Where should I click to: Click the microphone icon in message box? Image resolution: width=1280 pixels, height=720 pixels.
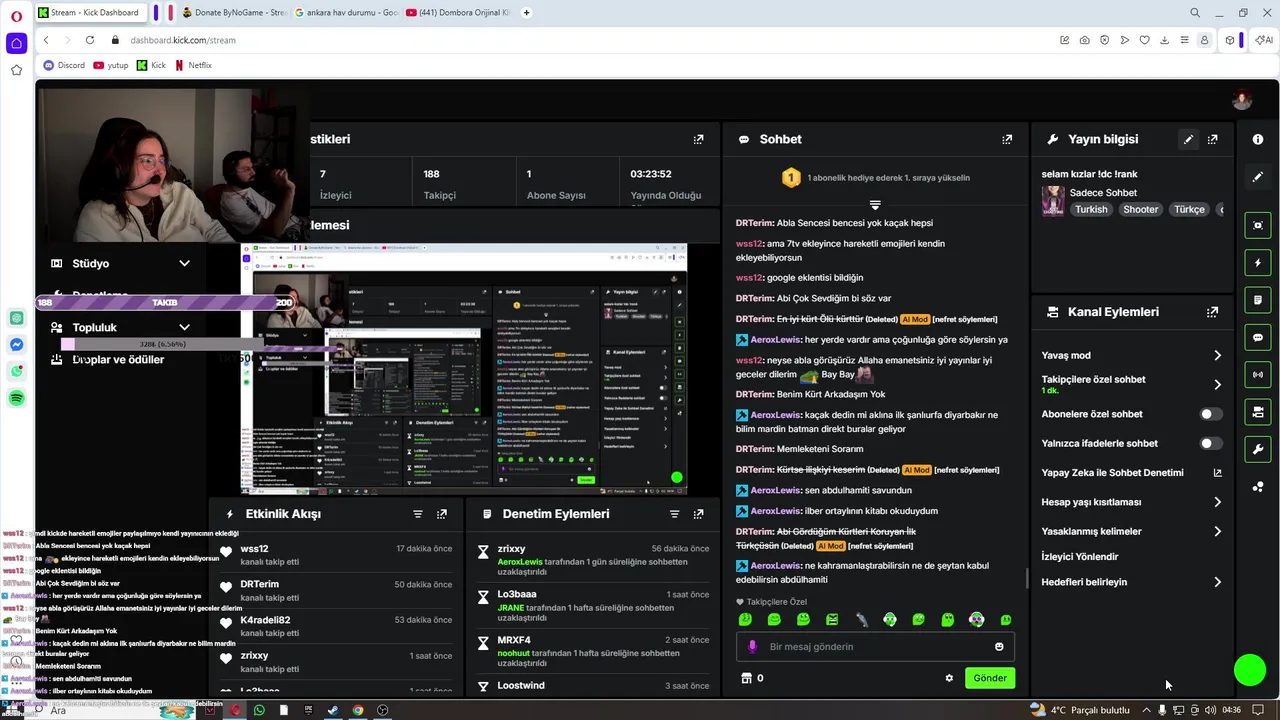(753, 647)
